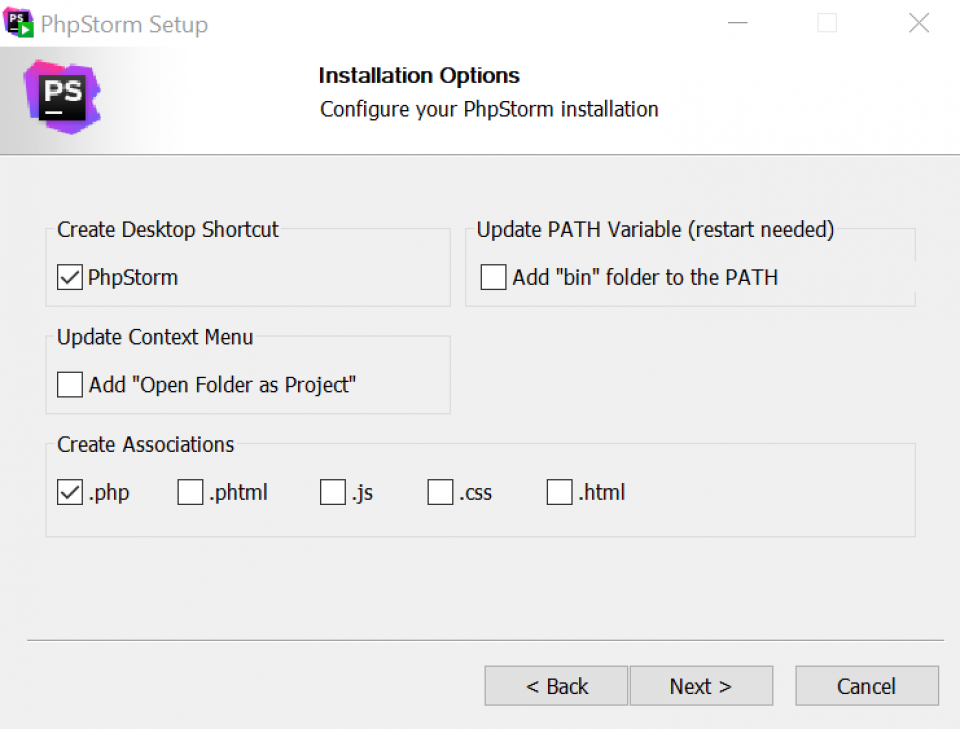Click the PhpStorm logo in the title bar
This screenshot has height=729, width=960.
click(x=17, y=22)
